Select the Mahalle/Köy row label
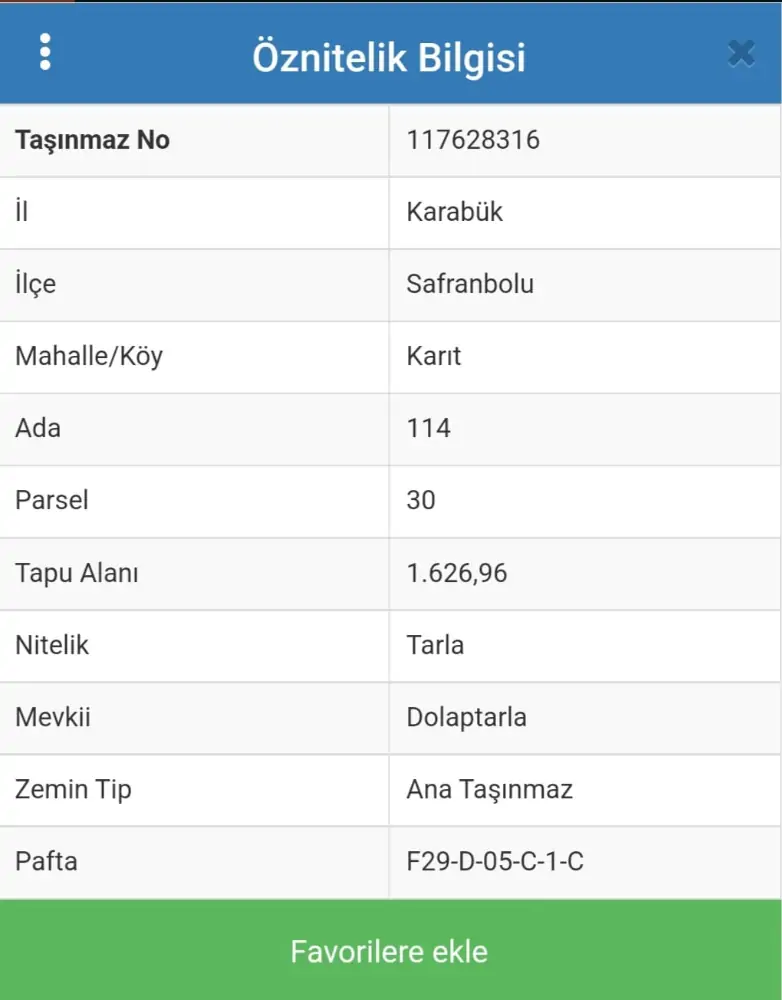 pos(89,356)
